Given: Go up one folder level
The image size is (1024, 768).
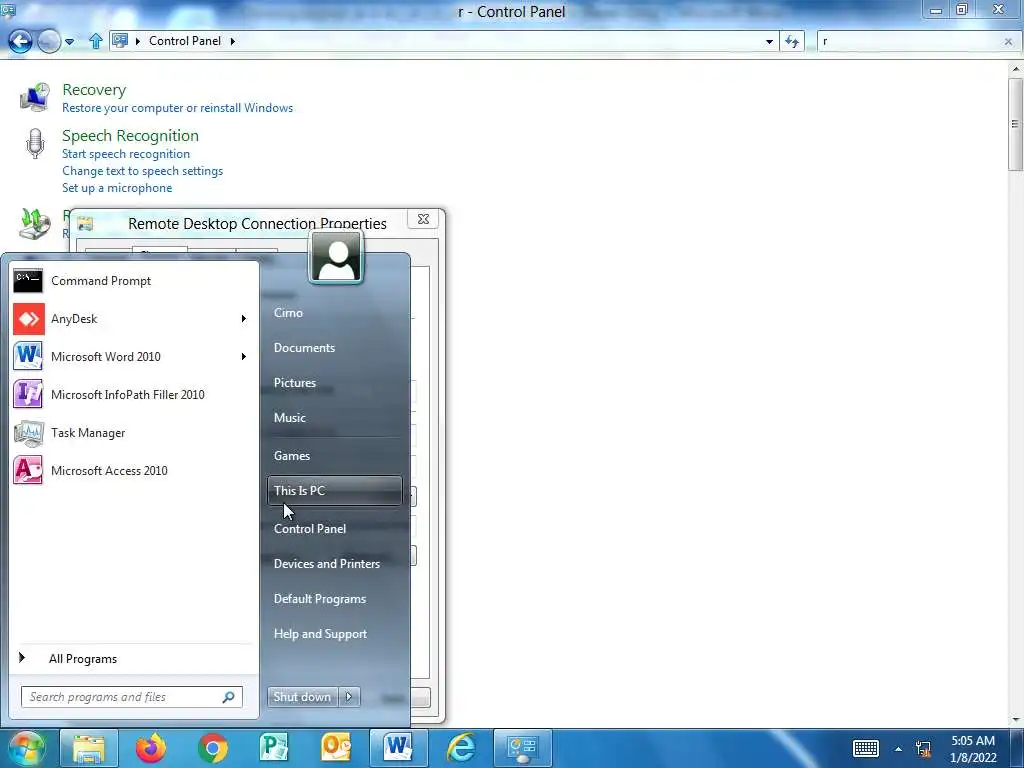Looking at the screenshot, I should point(95,41).
